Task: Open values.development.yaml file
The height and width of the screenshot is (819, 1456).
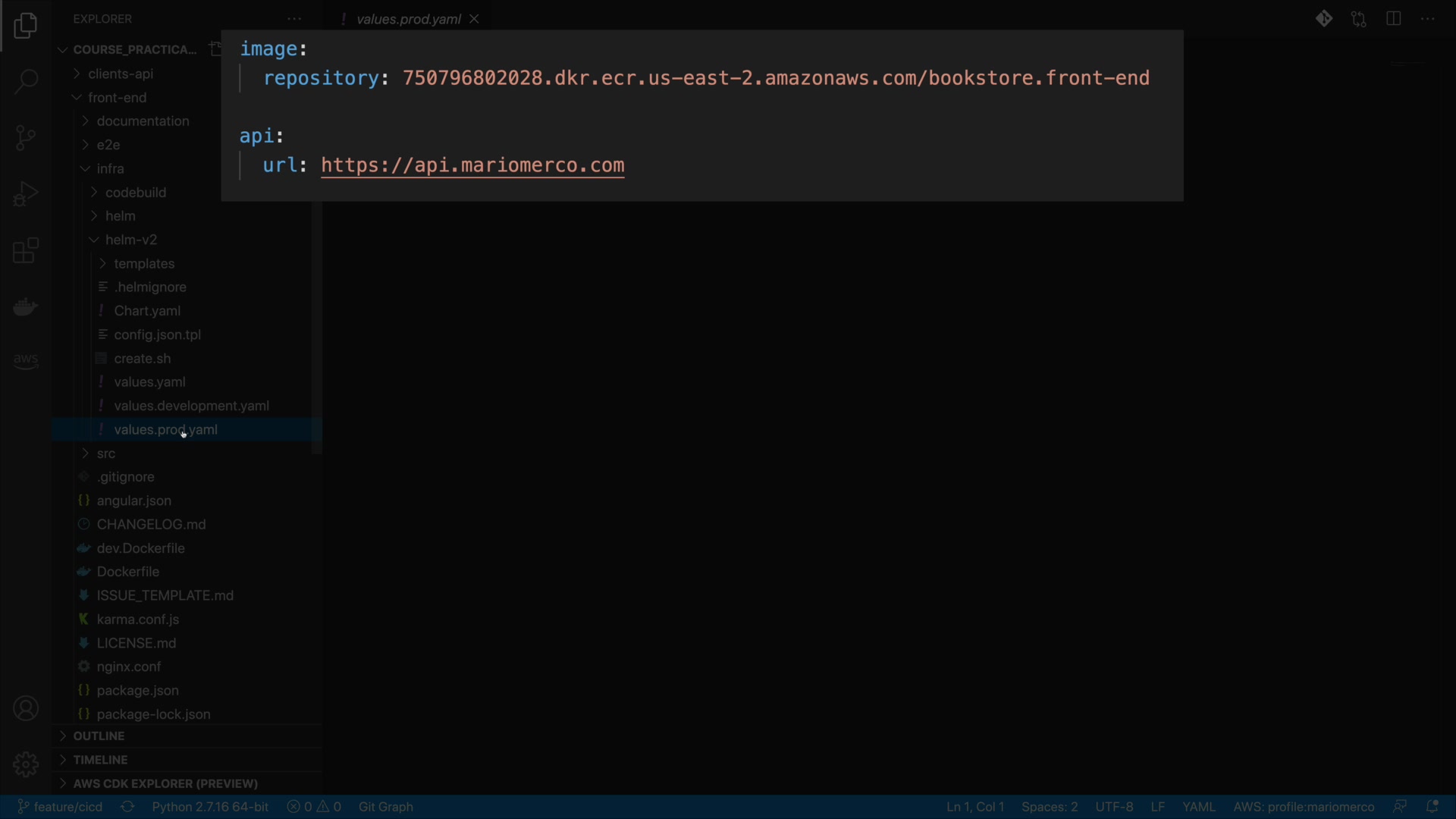Action: click(x=191, y=406)
